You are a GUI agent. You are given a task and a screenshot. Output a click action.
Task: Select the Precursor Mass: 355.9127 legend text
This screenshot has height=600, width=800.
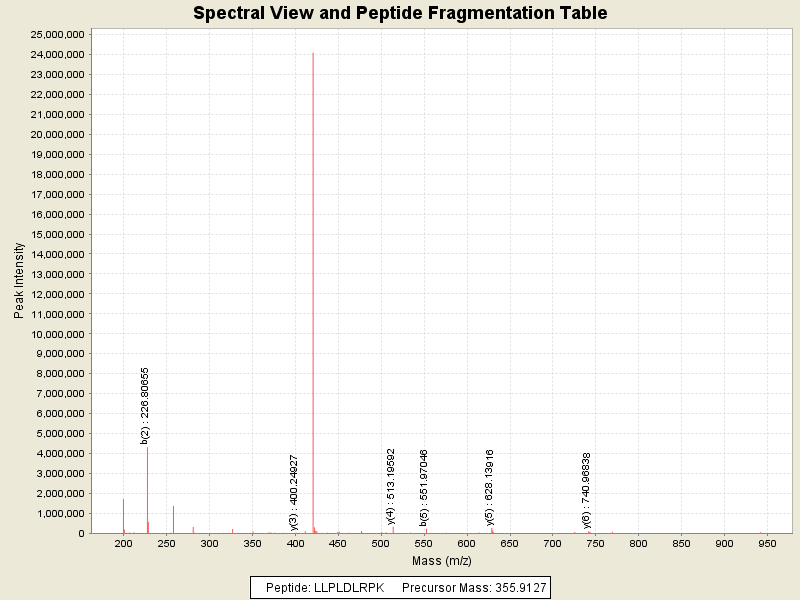(x=472, y=587)
